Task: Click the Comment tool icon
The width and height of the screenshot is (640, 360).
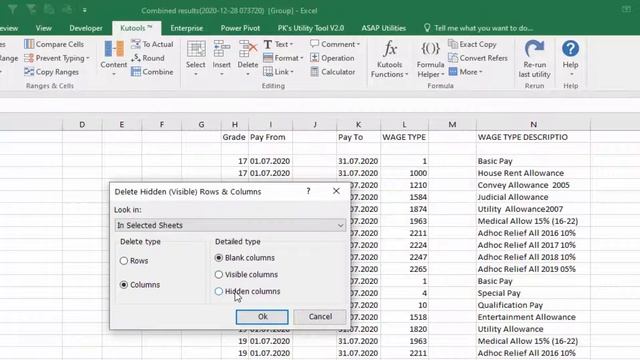Action: pyautogui.click(x=314, y=44)
